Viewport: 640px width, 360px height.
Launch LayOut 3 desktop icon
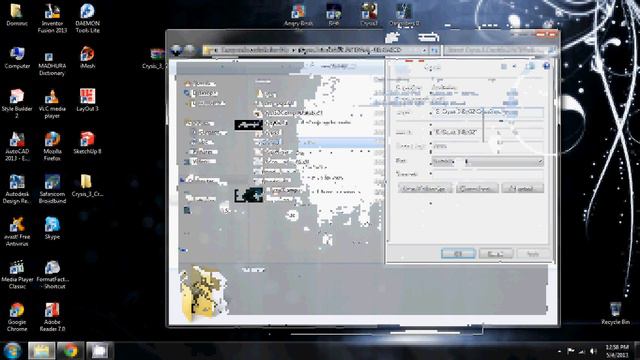point(87,100)
